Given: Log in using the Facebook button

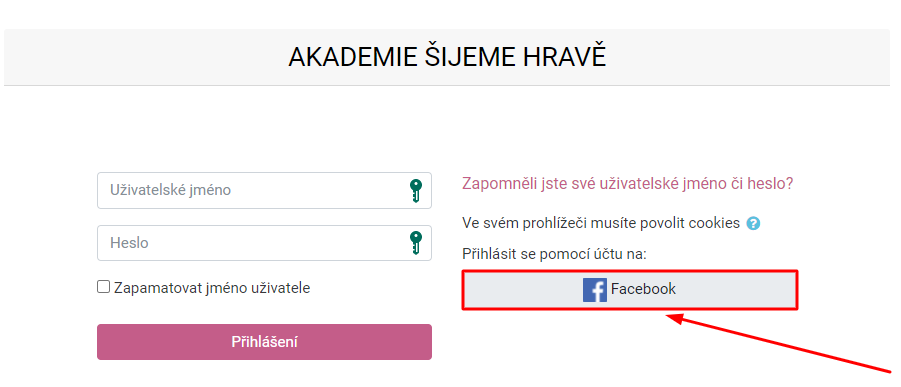Looking at the screenshot, I should [630, 290].
